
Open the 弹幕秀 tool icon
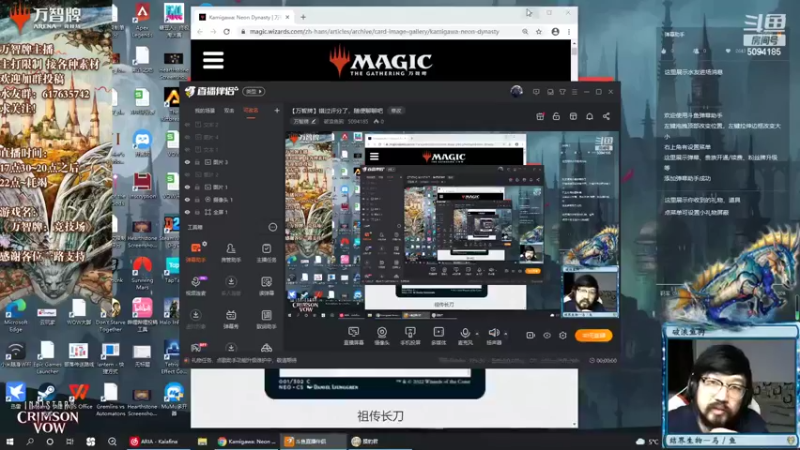[x=231, y=319]
